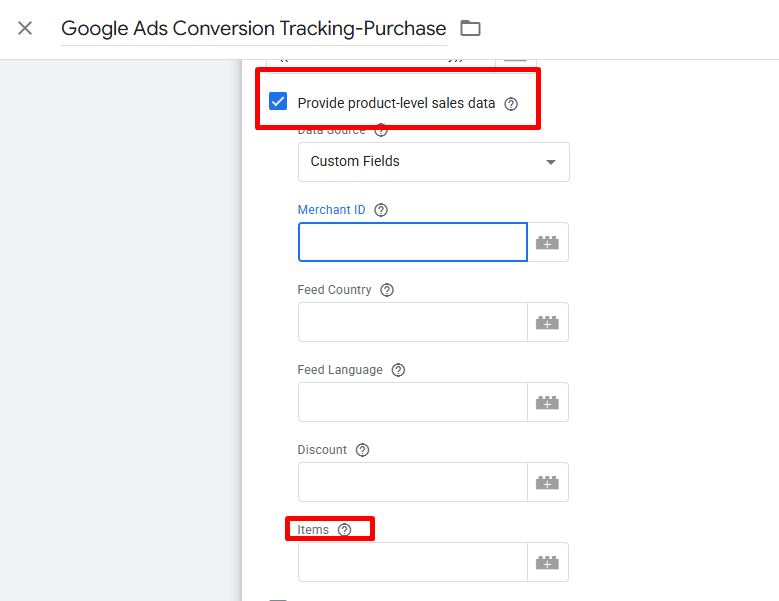This screenshot has width=779, height=601.
Task: Click the Feed Country help icon
Action: tap(387, 290)
